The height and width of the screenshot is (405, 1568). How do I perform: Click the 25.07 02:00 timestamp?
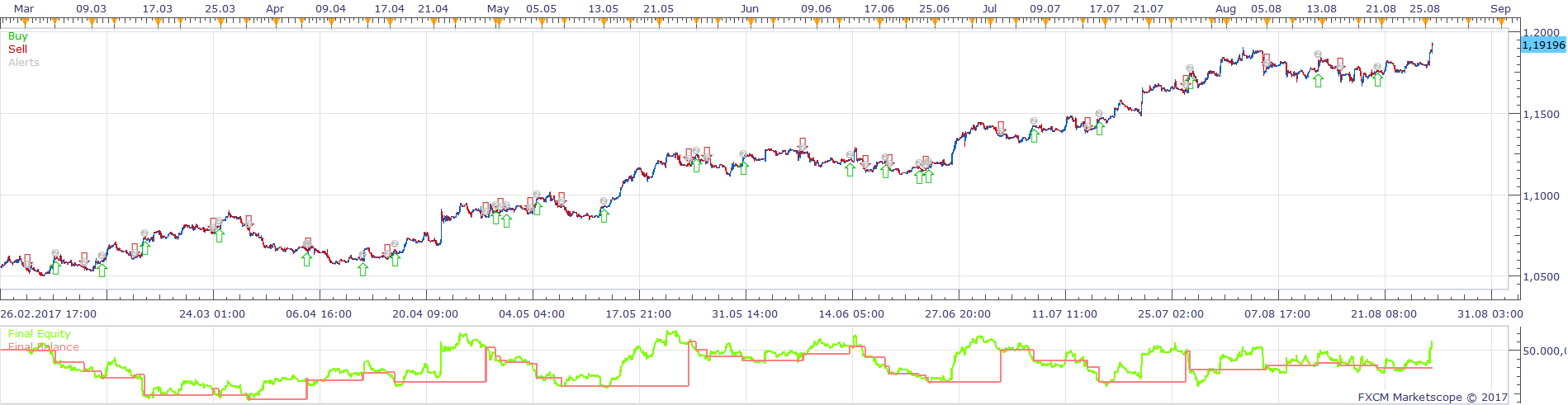click(x=1171, y=314)
